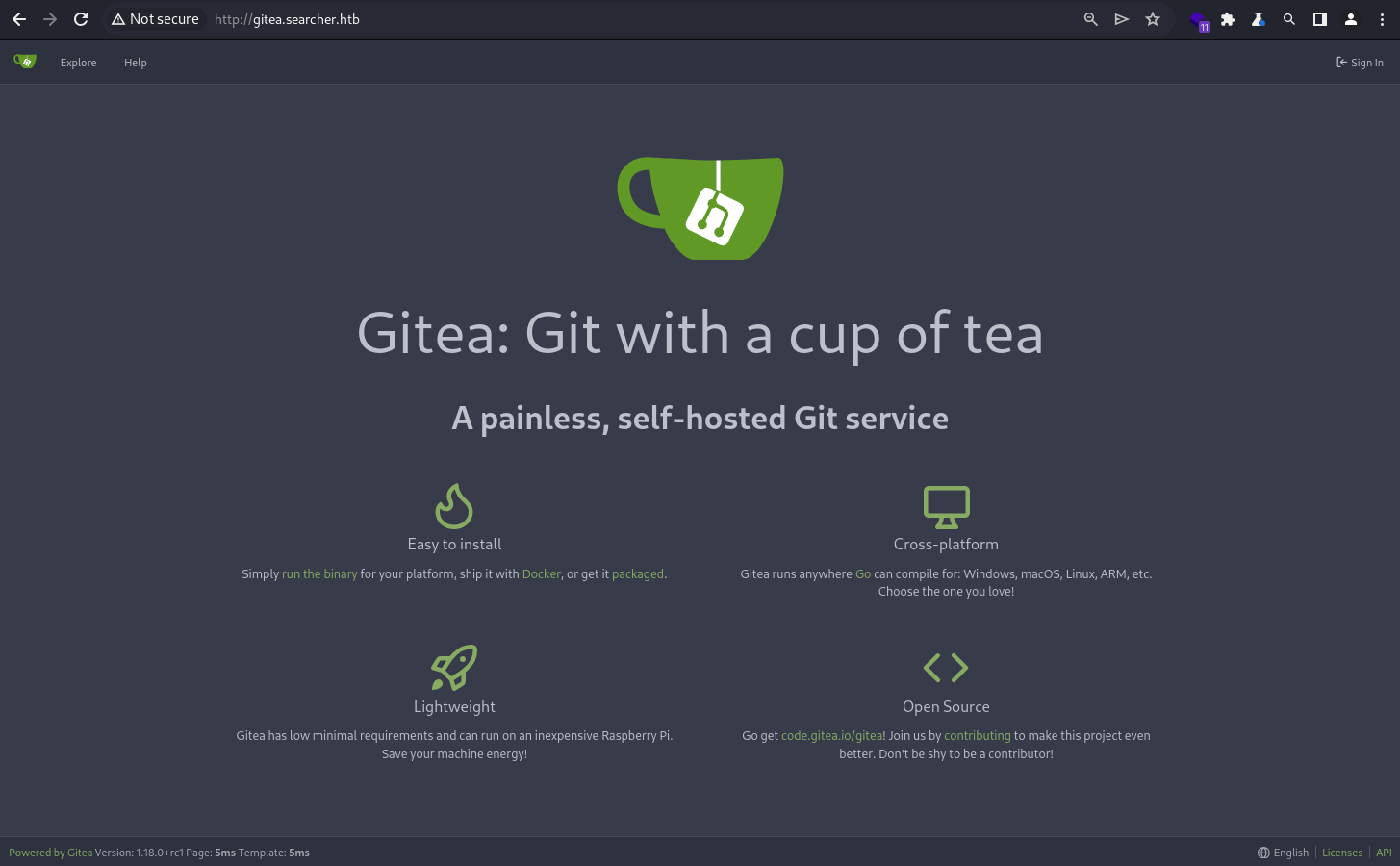Click the Gitea logo in the navbar
The image size is (1400, 866).
pos(25,62)
